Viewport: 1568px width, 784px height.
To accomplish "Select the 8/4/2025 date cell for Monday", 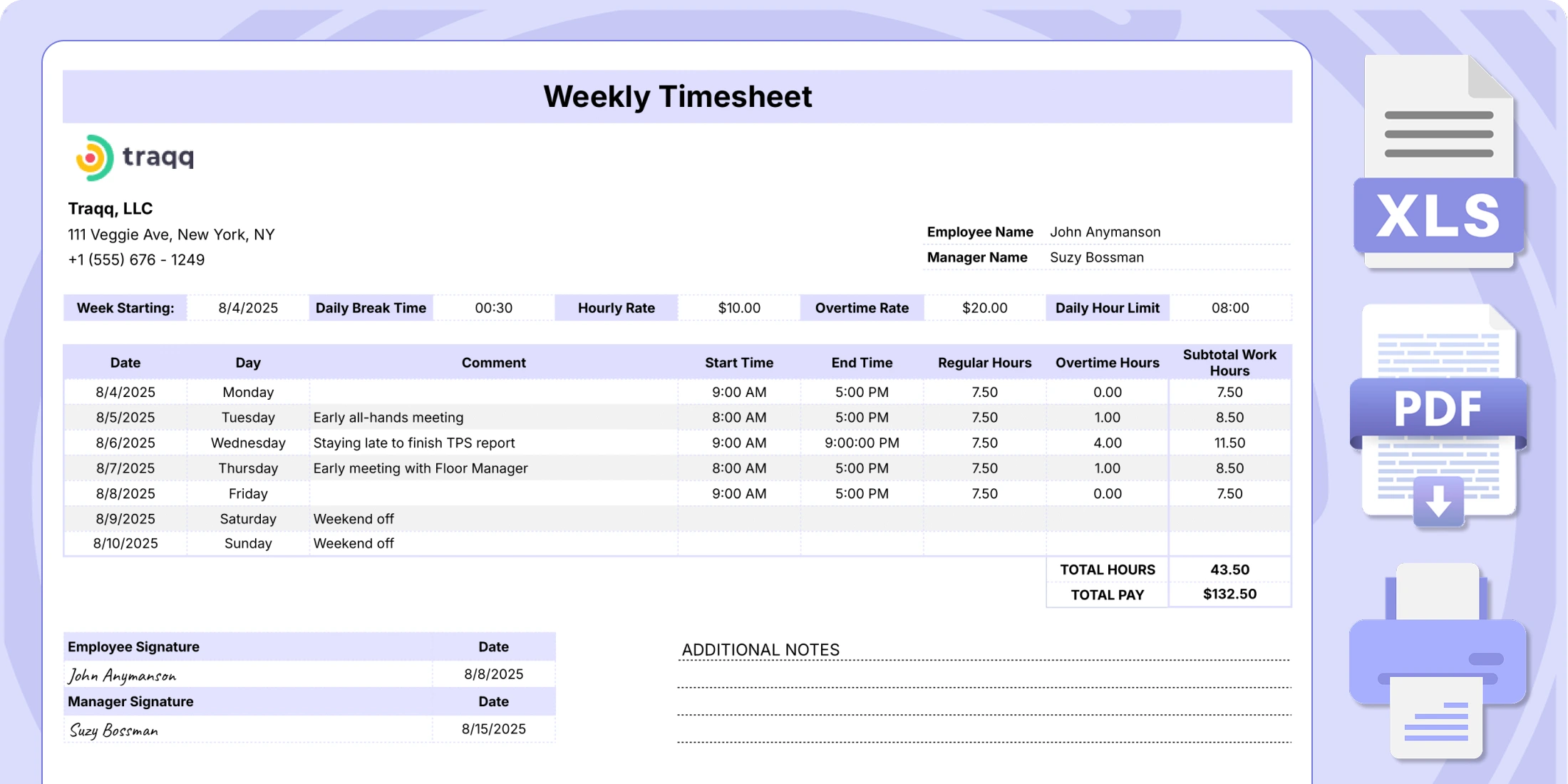I will 125,392.
